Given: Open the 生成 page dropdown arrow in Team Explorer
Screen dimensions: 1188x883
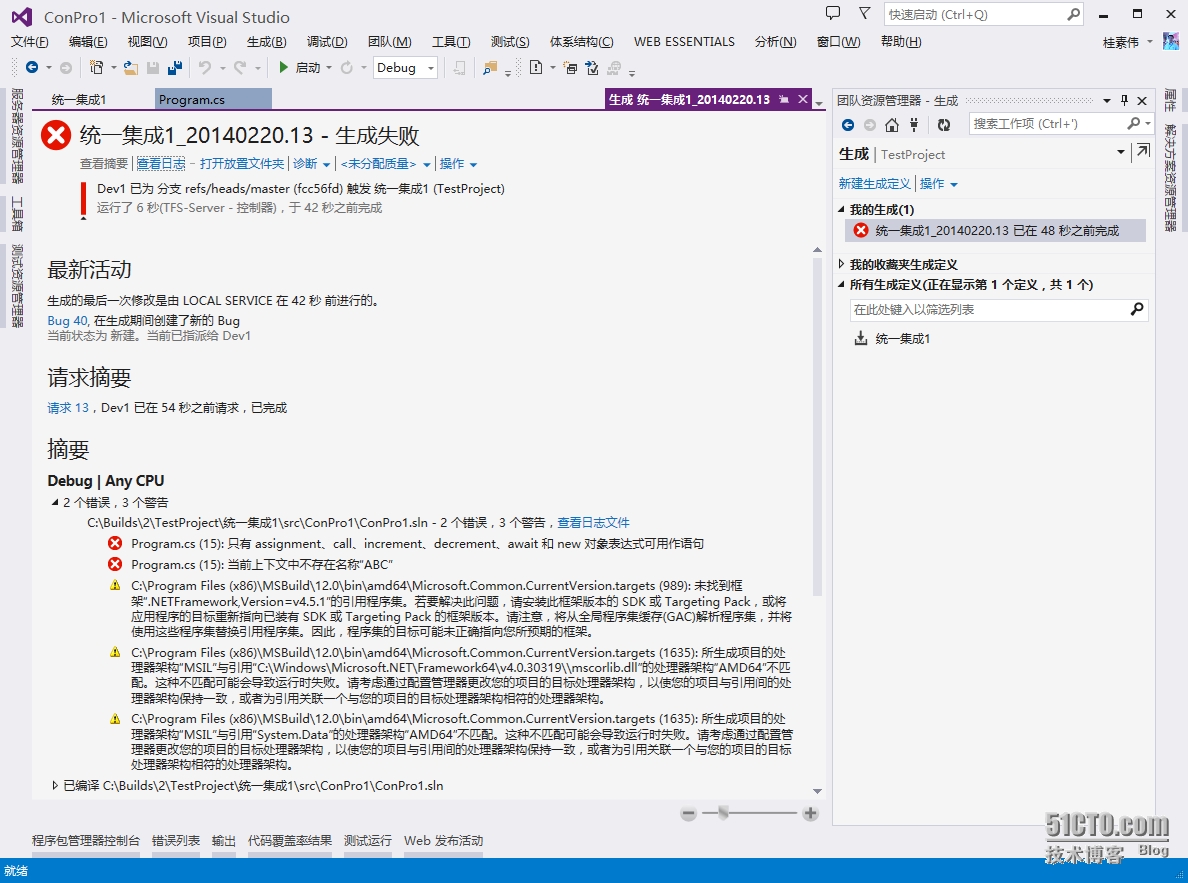Looking at the screenshot, I should (1121, 152).
